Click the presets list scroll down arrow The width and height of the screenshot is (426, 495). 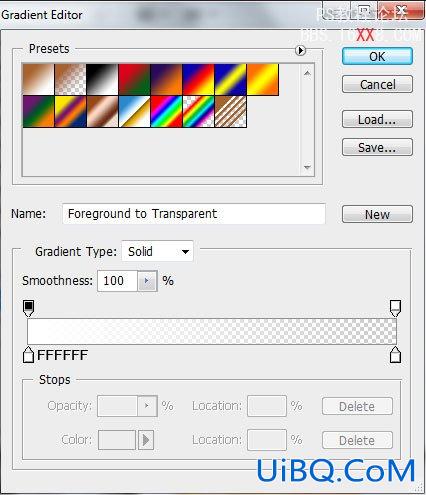pos(307,167)
